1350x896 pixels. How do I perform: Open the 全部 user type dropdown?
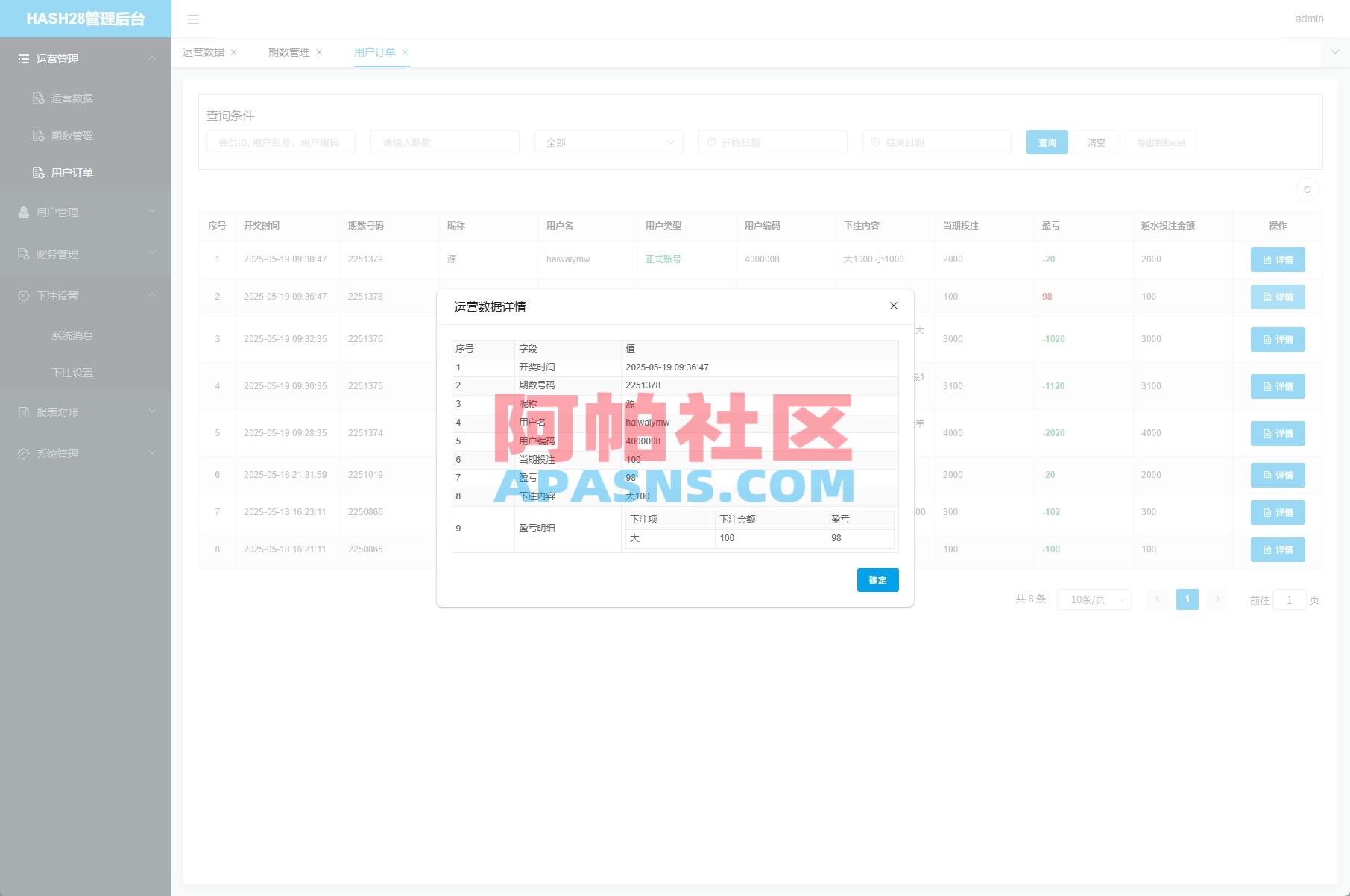[x=608, y=142]
